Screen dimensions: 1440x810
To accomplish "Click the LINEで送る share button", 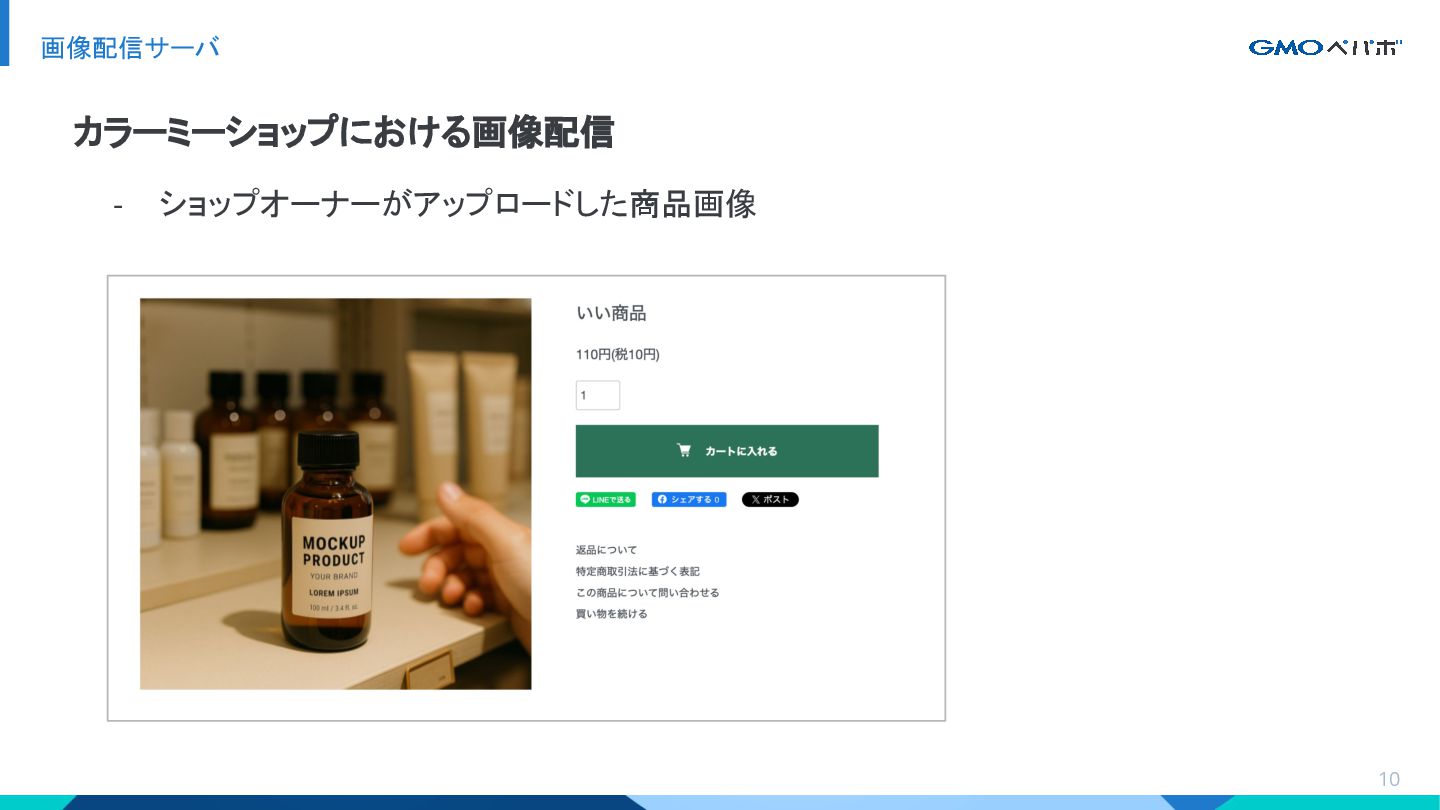I will pos(606,500).
